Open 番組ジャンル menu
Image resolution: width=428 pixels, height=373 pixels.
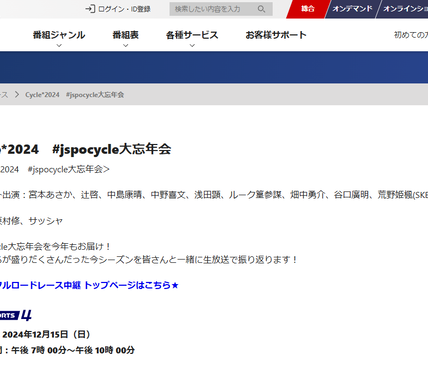pos(59,35)
